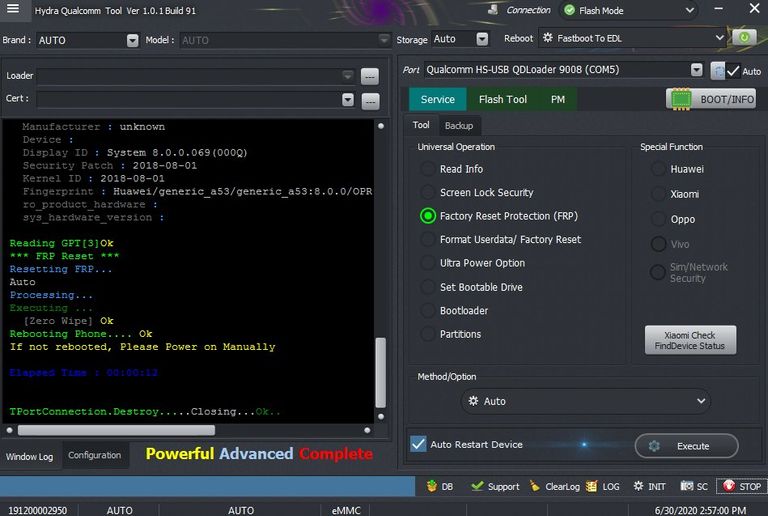Click the INIT gear icon
Viewport: 768px width, 516px height.
tap(638, 486)
